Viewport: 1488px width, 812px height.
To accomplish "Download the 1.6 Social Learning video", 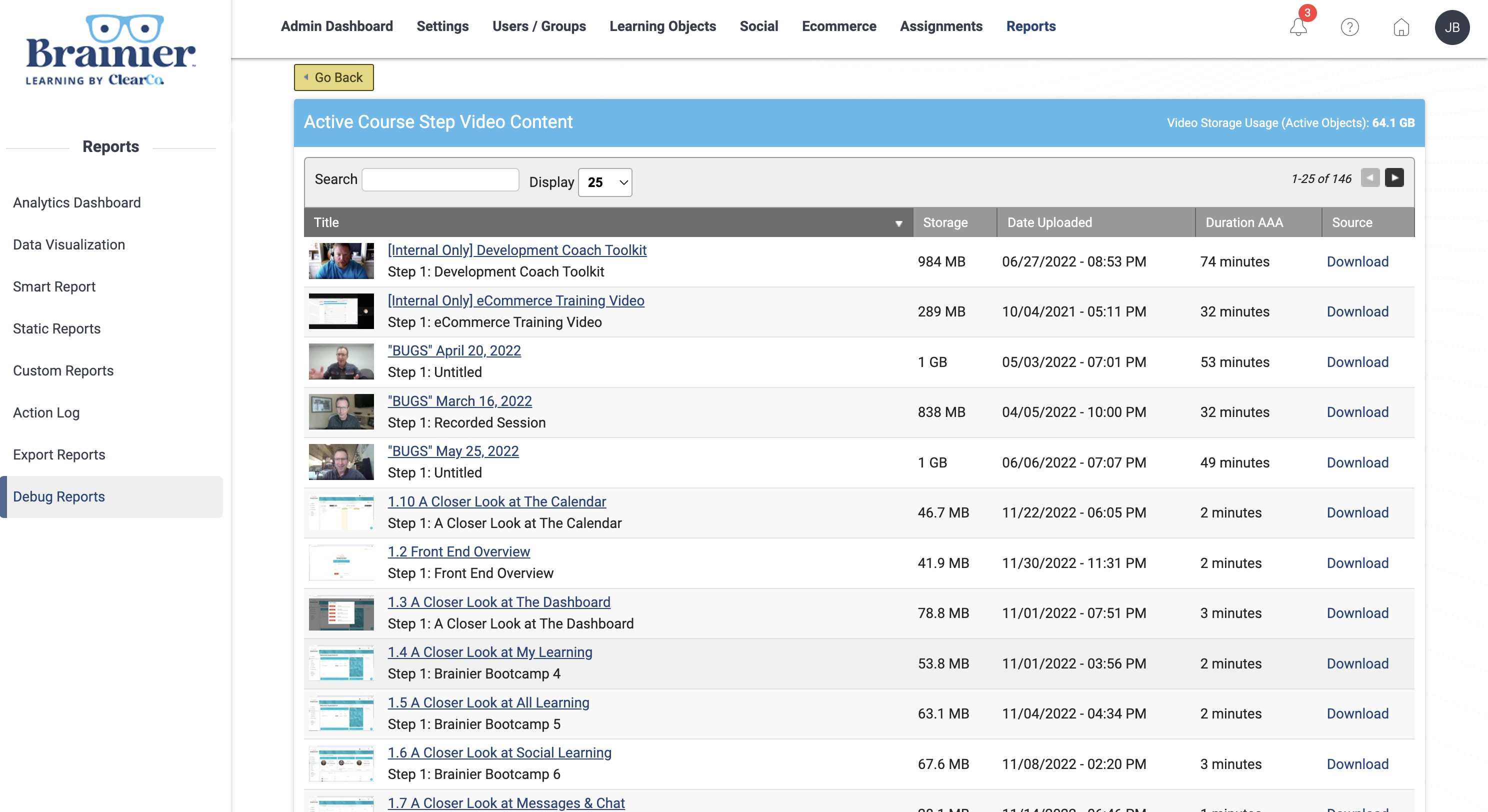I will pyautogui.click(x=1357, y=764).
